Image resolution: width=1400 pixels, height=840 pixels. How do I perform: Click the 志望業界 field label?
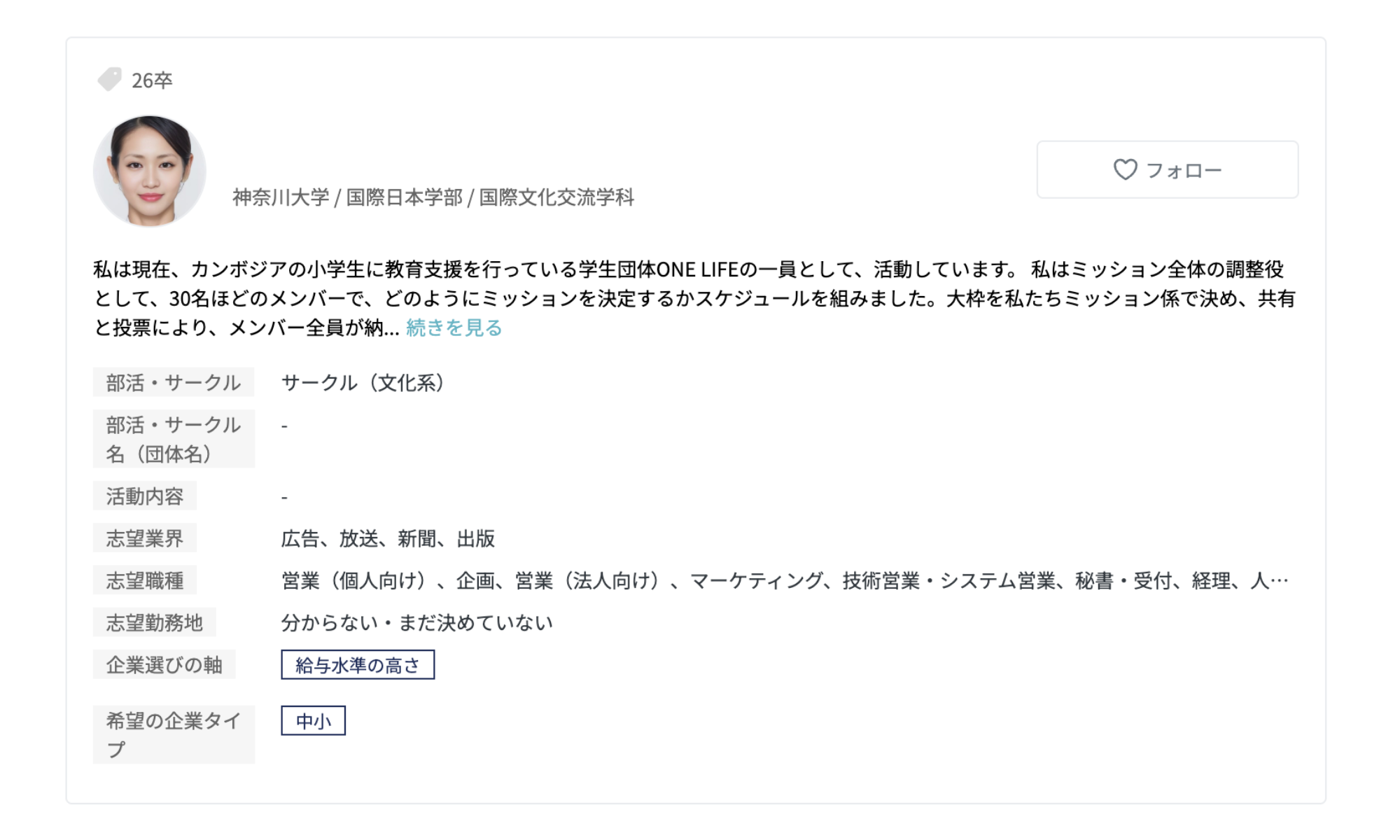(x=144, y=538)
